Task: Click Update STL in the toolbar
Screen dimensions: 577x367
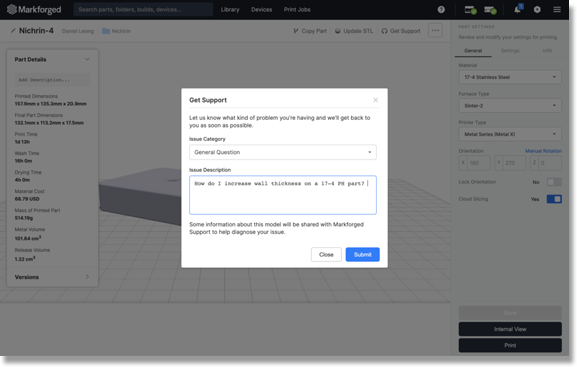Action: click(354, 31)
